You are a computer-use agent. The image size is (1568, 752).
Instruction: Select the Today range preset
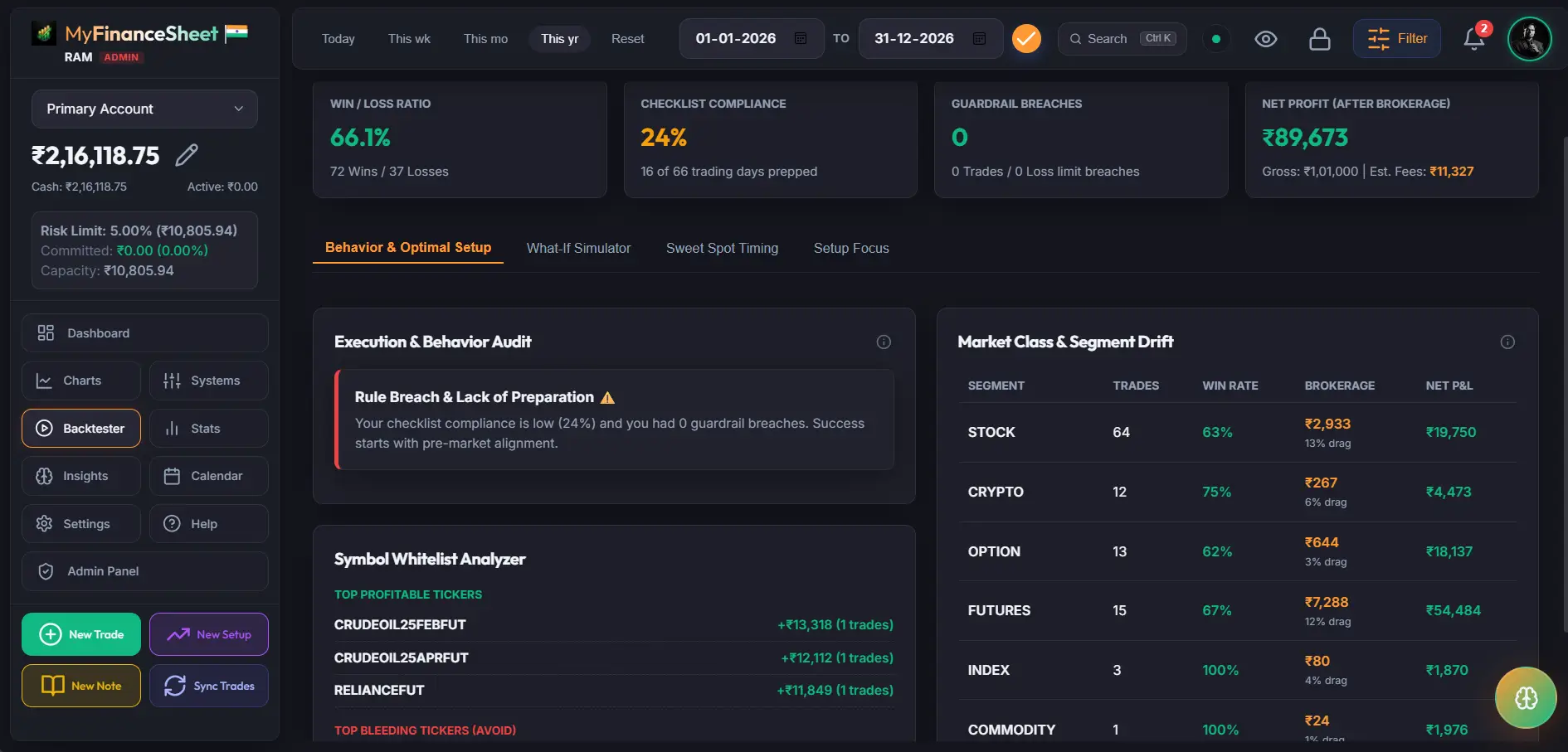point(338,39)
